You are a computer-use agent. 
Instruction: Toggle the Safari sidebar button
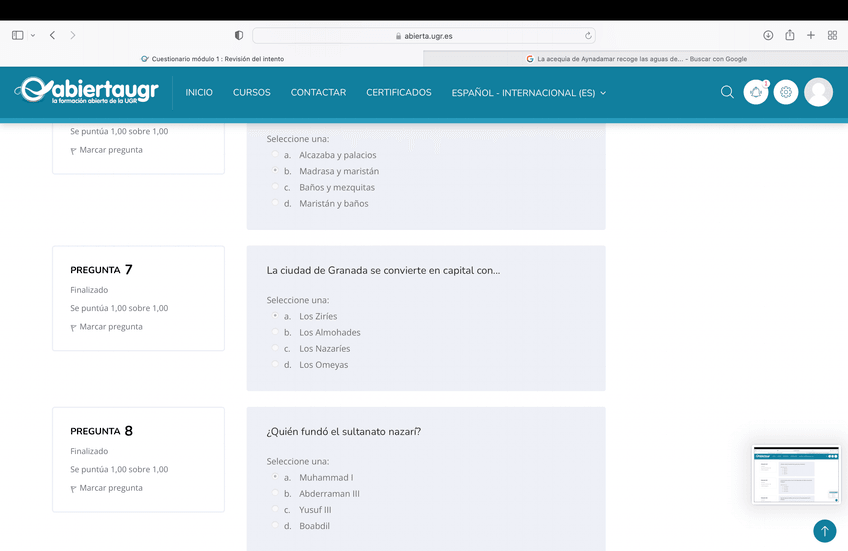[17, 35]
